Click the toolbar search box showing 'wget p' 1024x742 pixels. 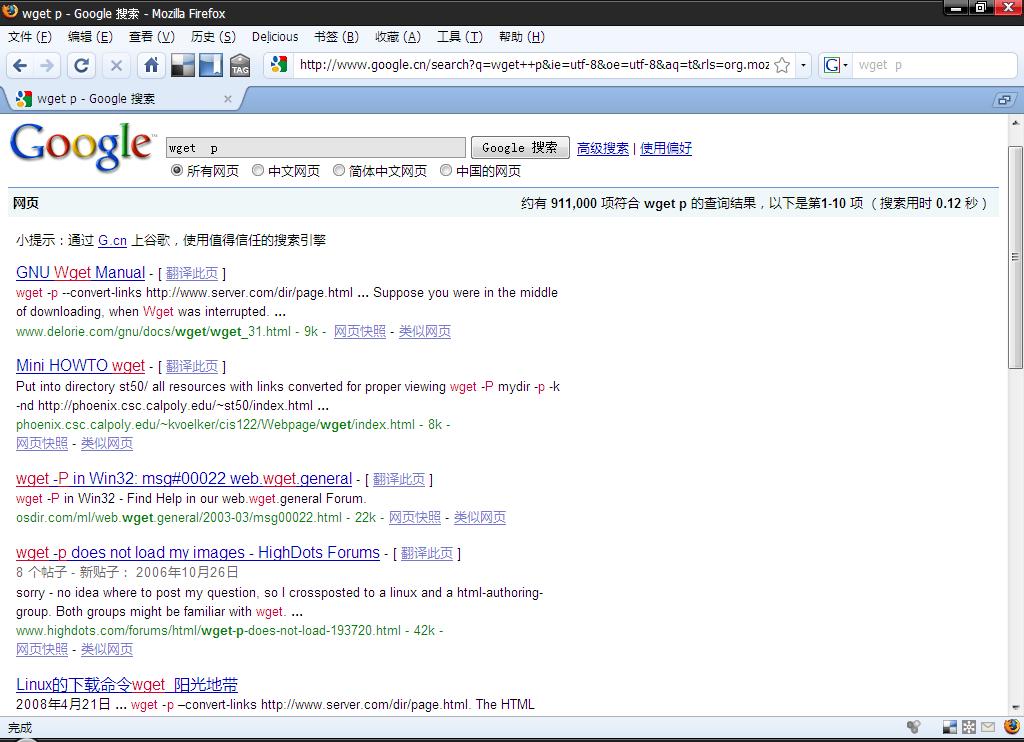(935, 65)
